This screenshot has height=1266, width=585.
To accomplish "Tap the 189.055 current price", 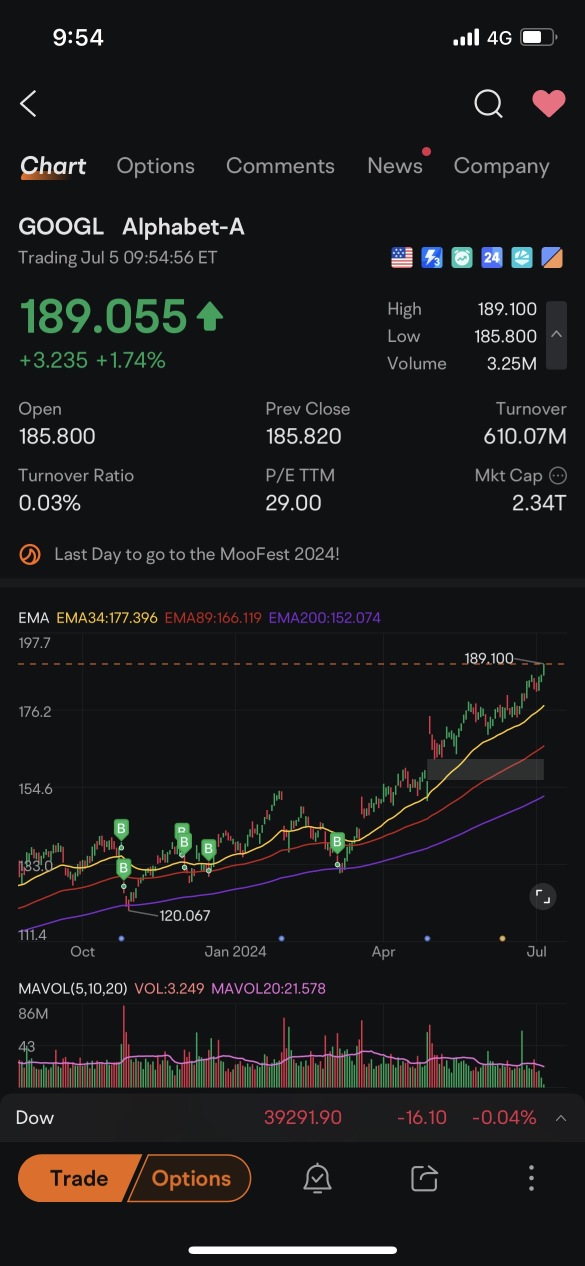I will click(x=103, y=317).
